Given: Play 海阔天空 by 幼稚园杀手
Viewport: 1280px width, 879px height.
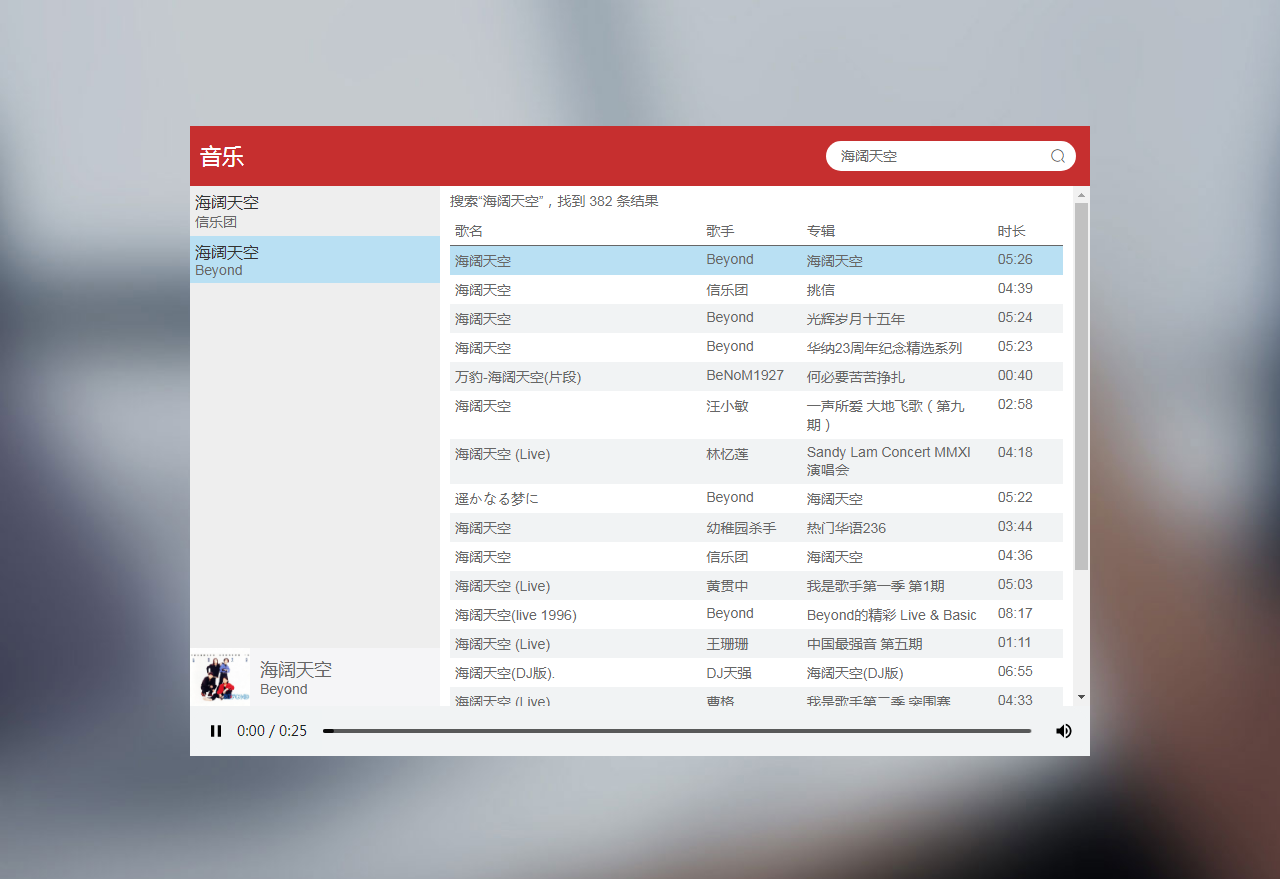Looking at the screenshot, I should (x=483, y=528).
